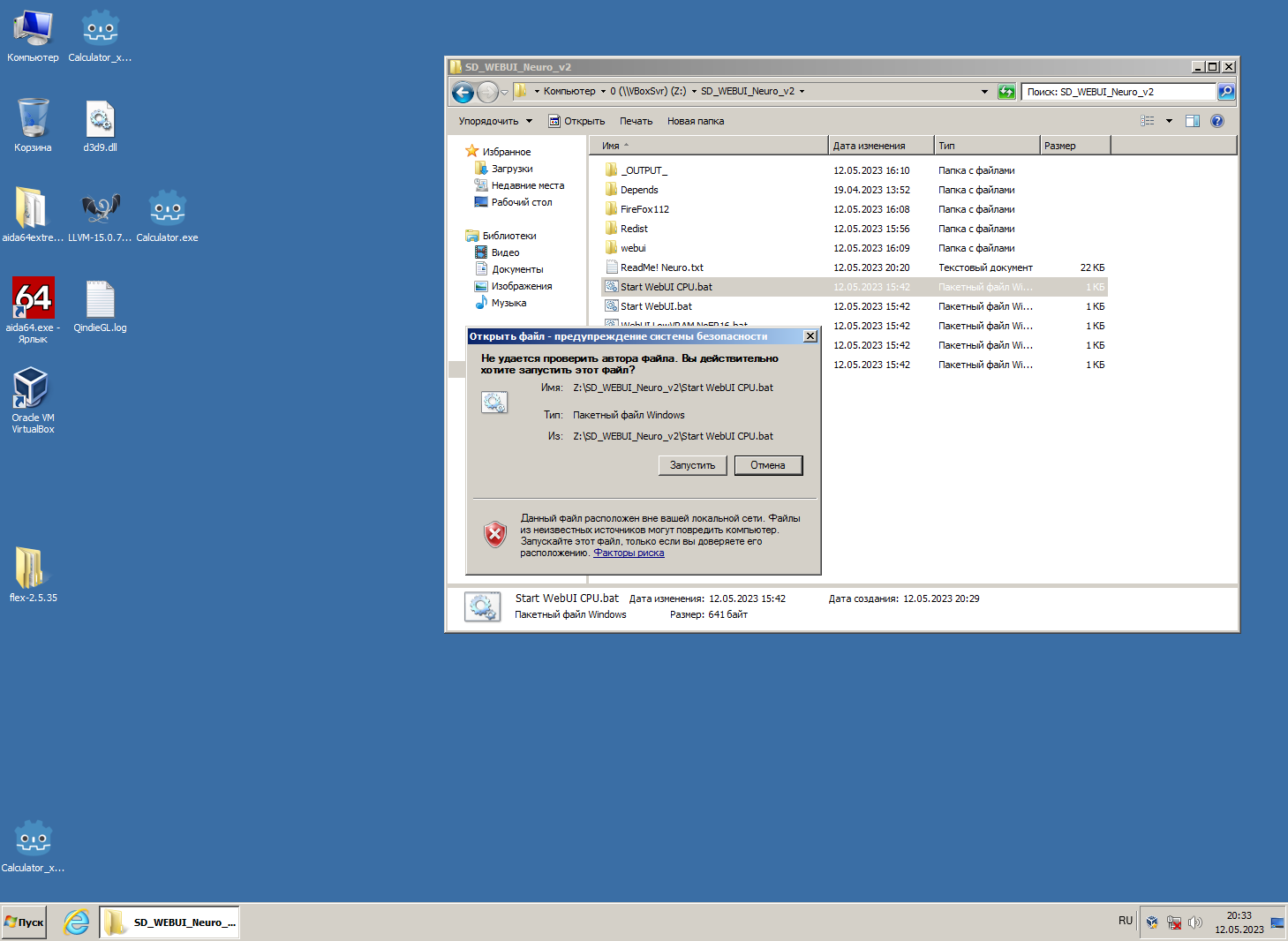Expand the breadcrumb arrow after SD_WEBUI_Neuro_v2
Screen dimensions: 1288x941
[x=802, y=91]
